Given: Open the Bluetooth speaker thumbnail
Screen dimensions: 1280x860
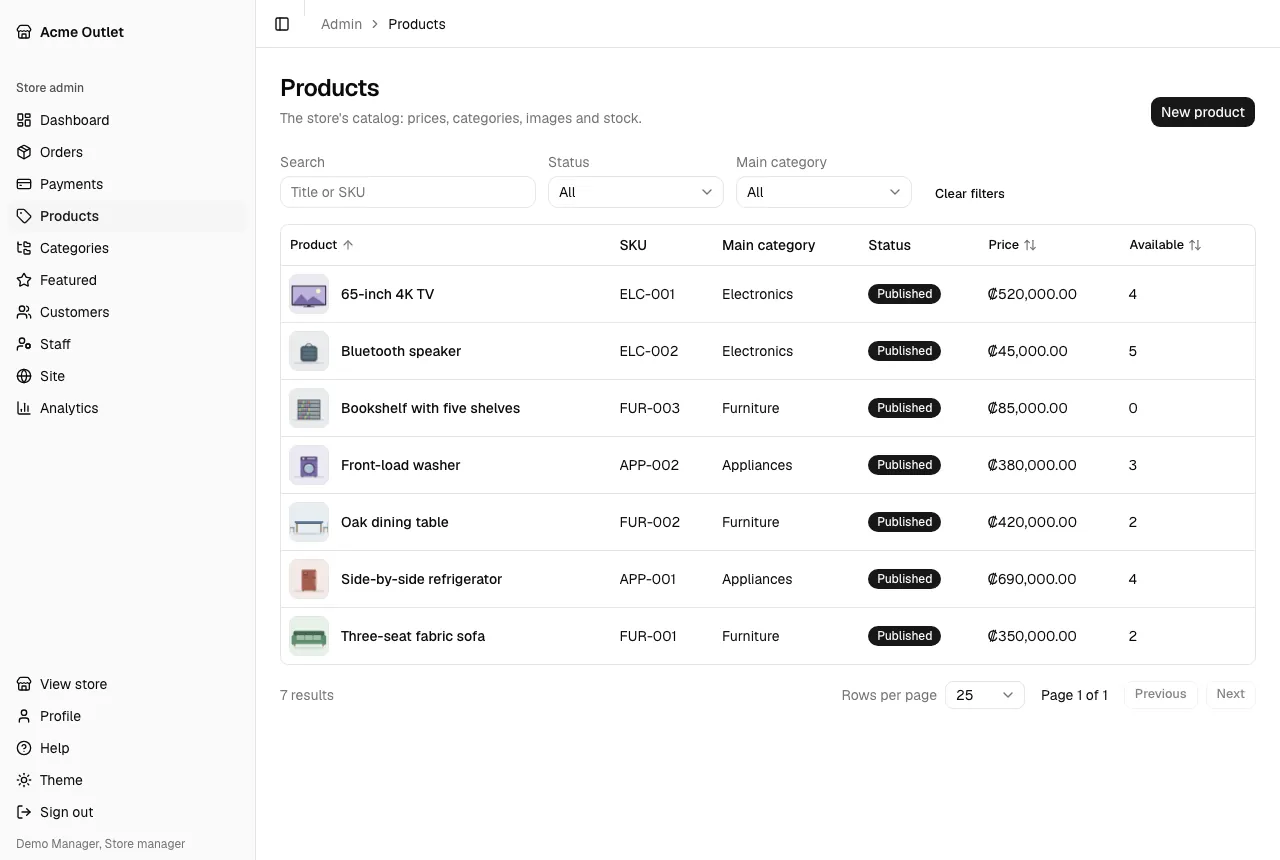Looking at the screenshot, I should [x=309, y=351].
